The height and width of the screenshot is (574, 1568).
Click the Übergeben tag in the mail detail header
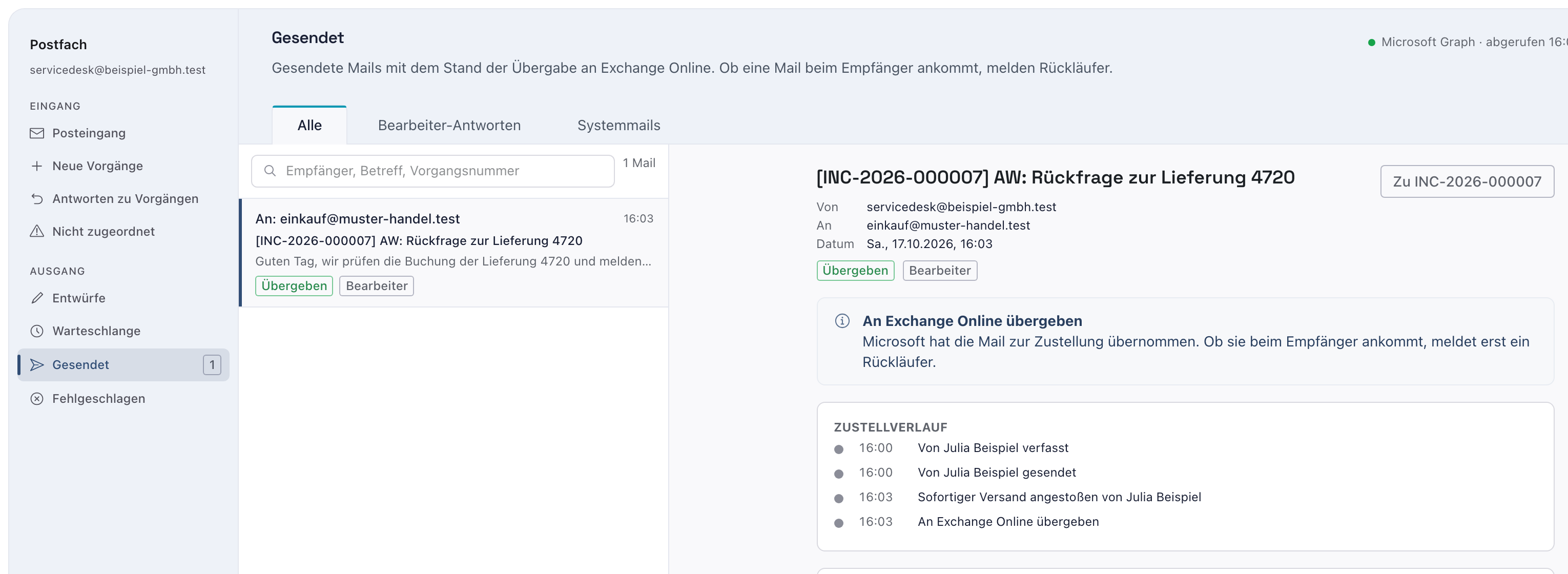(855, 271)
